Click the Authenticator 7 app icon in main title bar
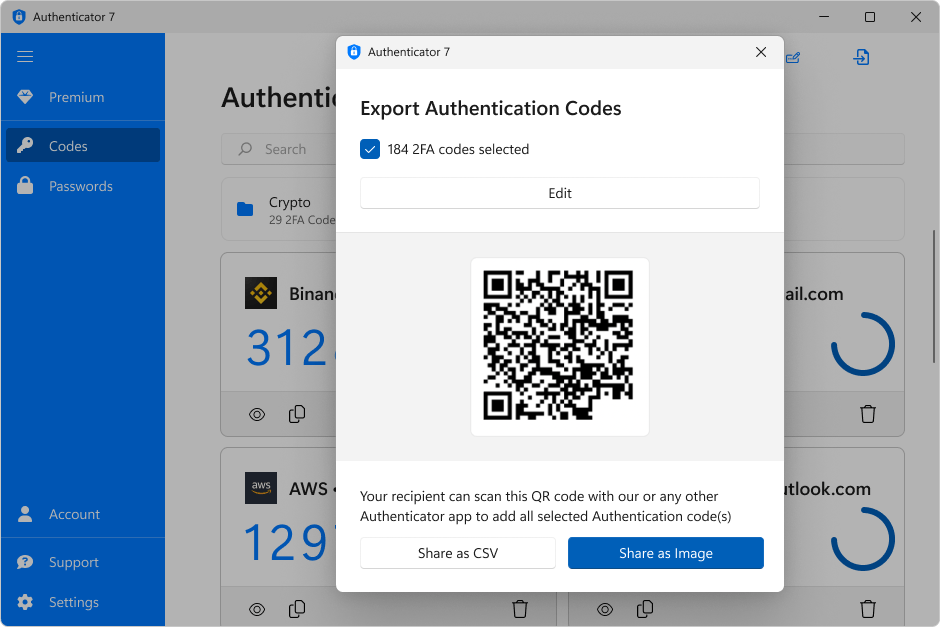 pyautogui.click(x=19, y=17)
